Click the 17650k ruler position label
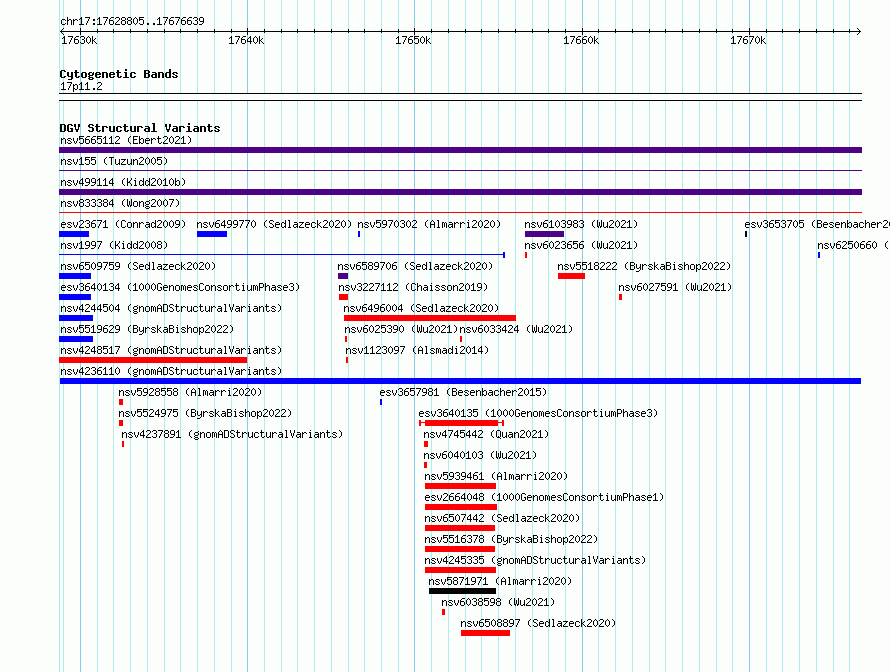Screen dimensions: 890x672 [413, 40]
